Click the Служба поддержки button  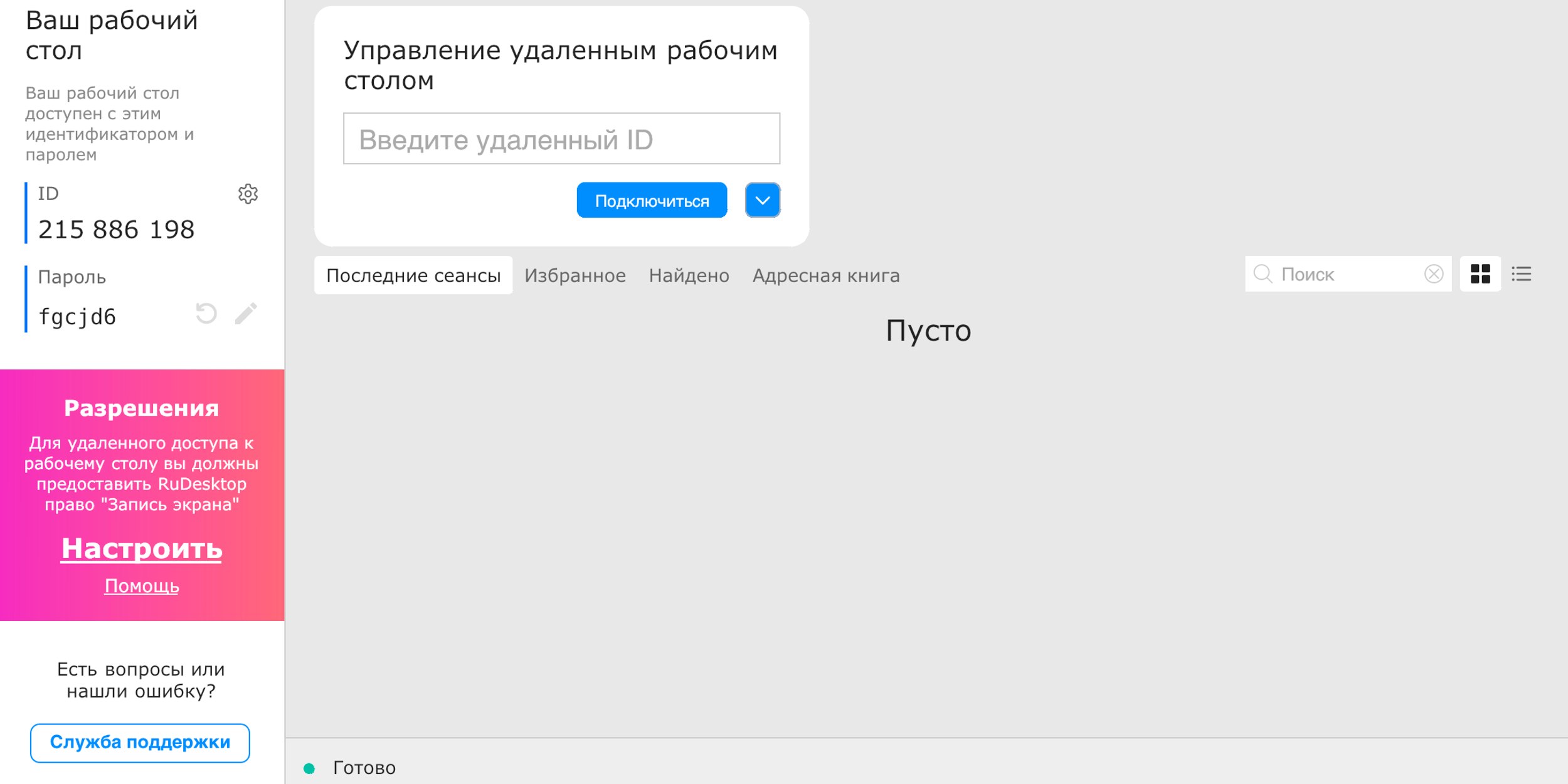point(140,743)
